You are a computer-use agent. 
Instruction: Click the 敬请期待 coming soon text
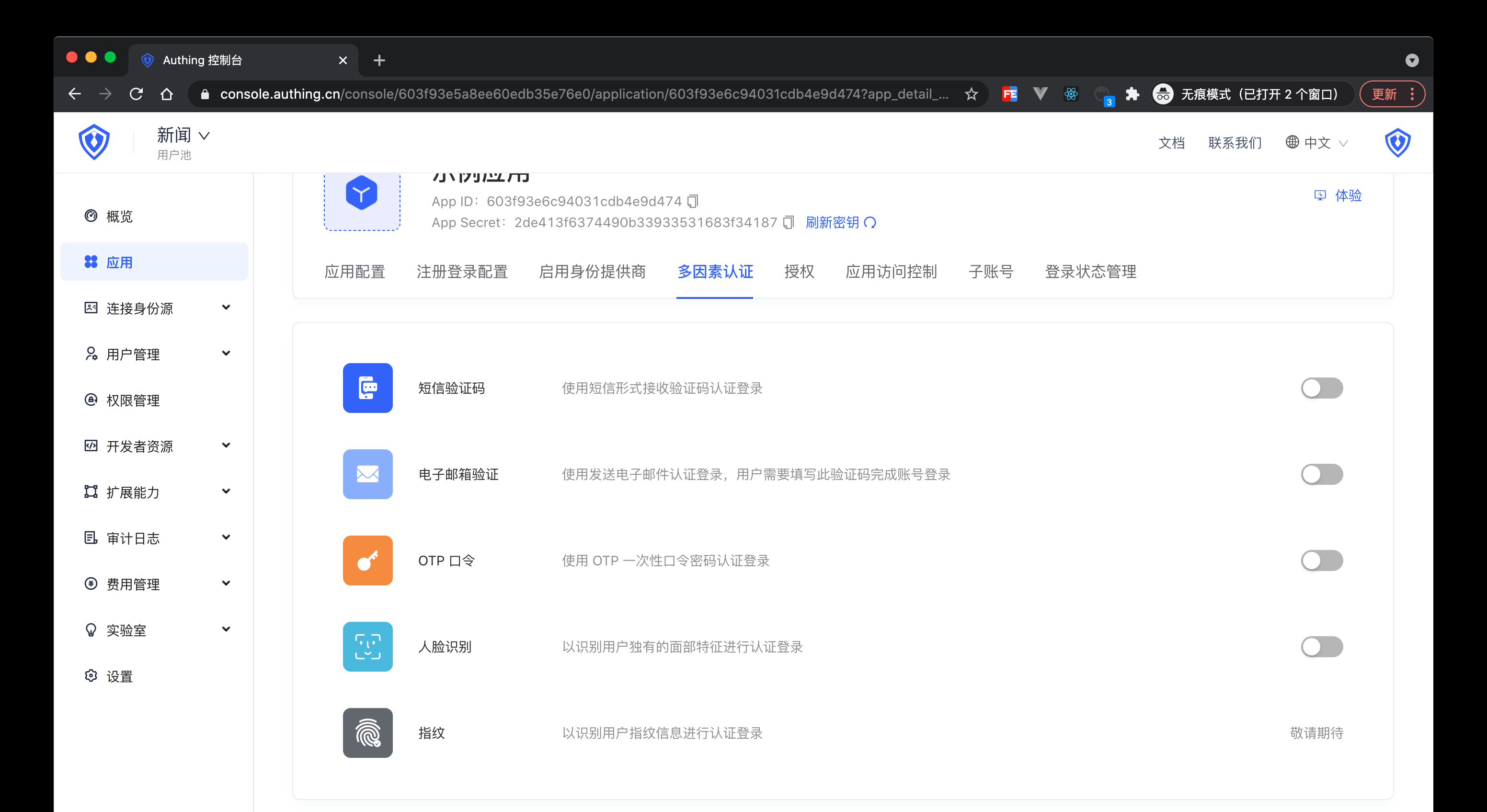(x=1317, y=733)
